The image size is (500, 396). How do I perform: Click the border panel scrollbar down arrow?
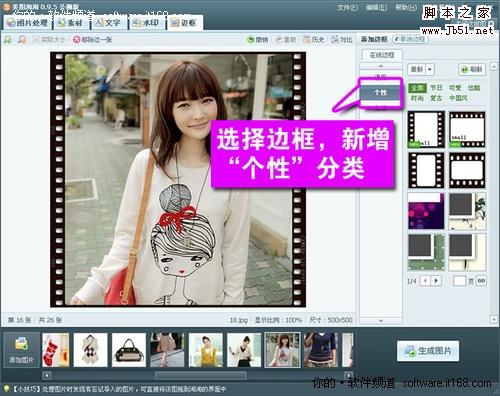click(494, 320)
